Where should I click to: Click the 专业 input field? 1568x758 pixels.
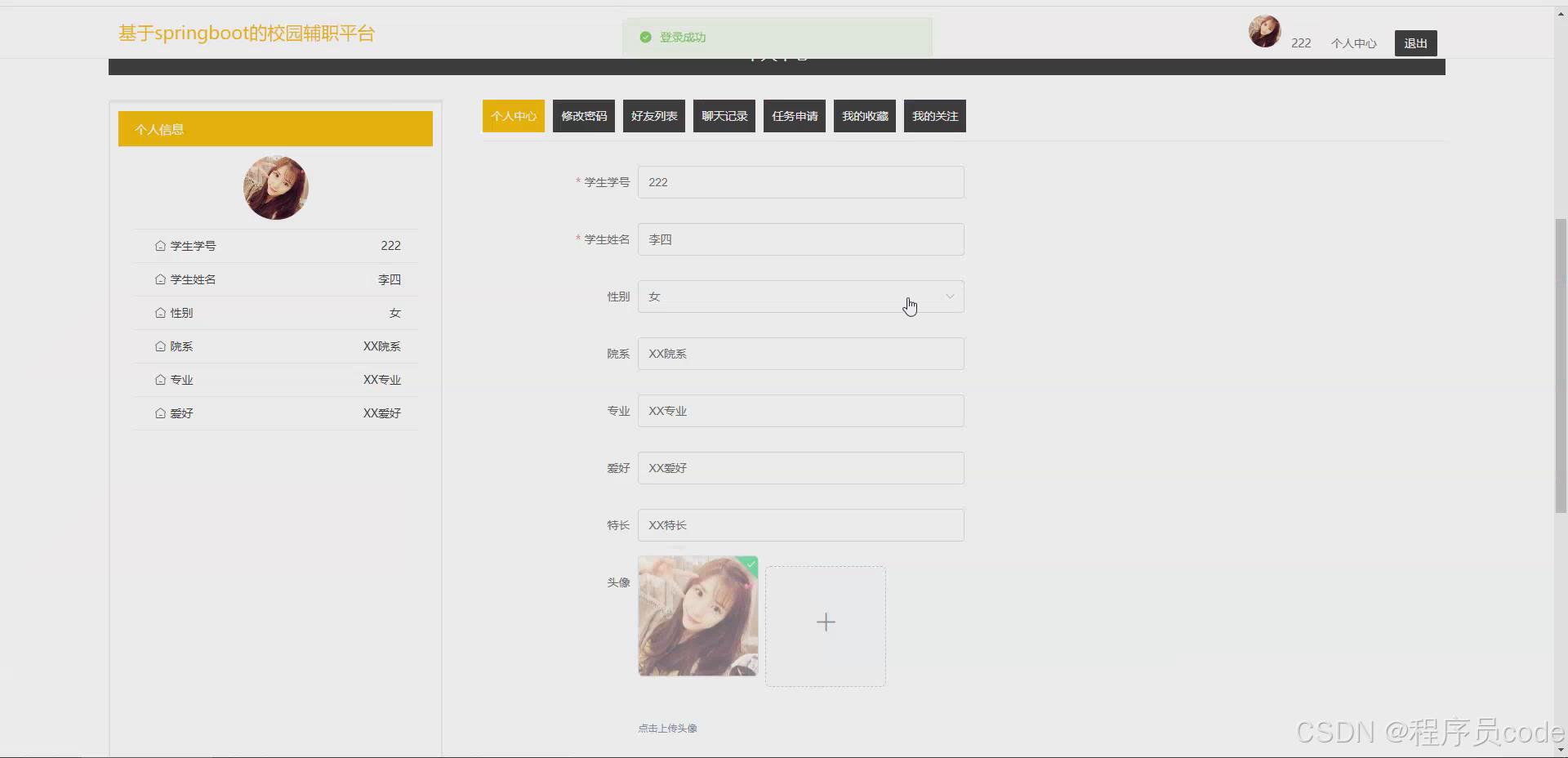pyautogui.click(x=801, y=411)
